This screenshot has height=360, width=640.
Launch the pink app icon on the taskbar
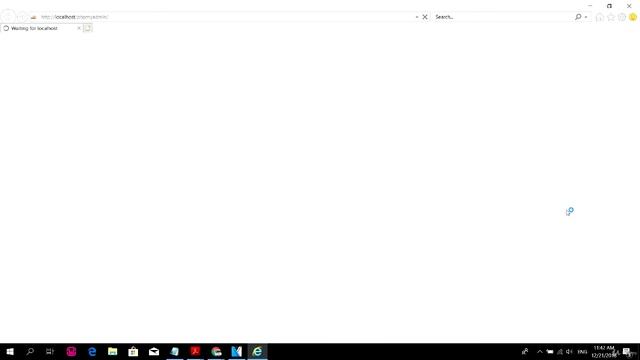(71, 351)
